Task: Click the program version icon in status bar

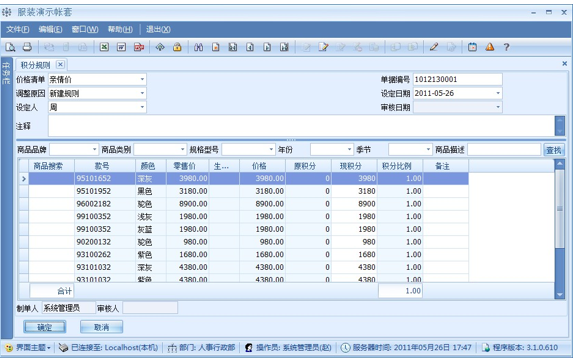Action: (x=486, y=347)
